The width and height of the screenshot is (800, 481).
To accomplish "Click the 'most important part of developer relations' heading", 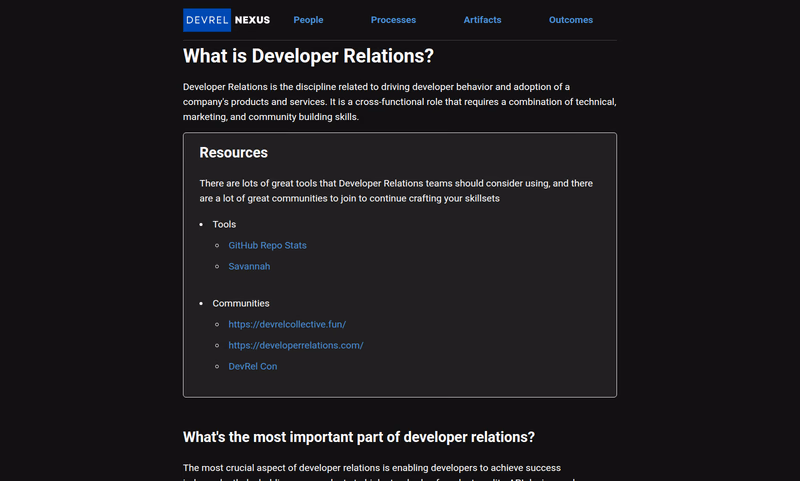I will coord(359,437).
